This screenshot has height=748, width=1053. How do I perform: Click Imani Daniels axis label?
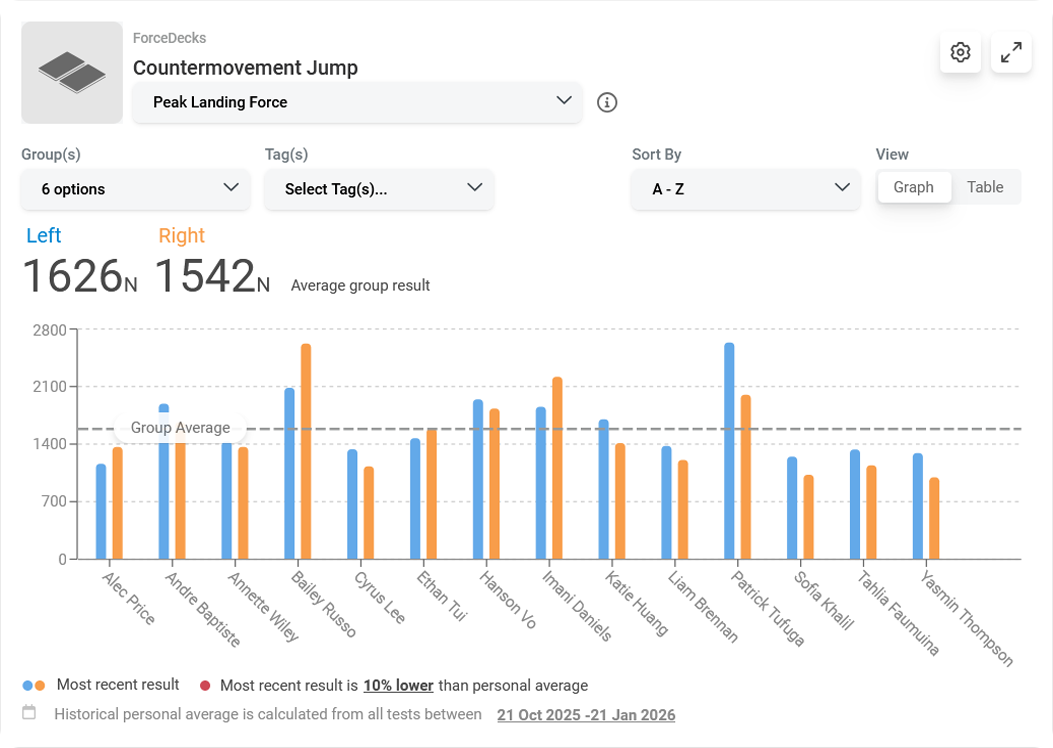pos(577,606)
